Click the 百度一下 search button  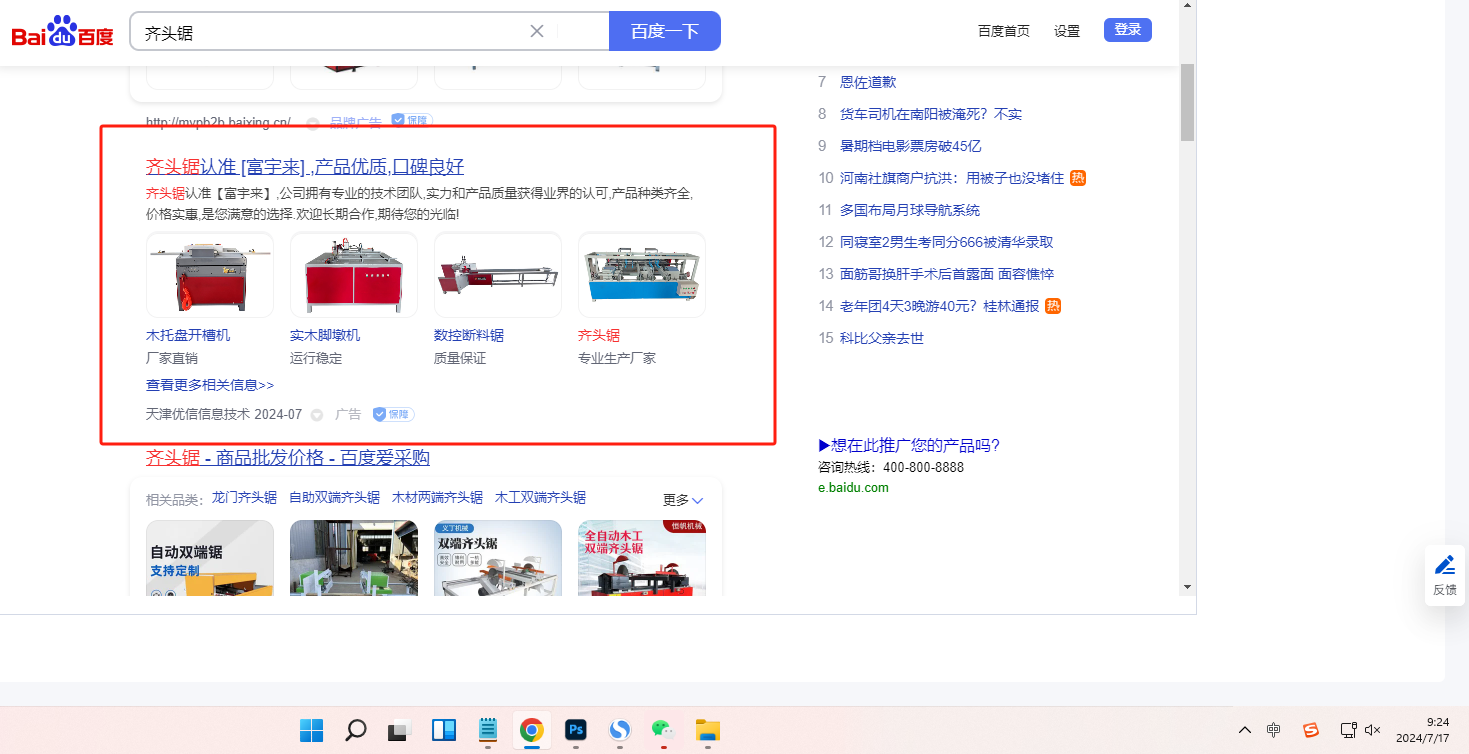664,31
